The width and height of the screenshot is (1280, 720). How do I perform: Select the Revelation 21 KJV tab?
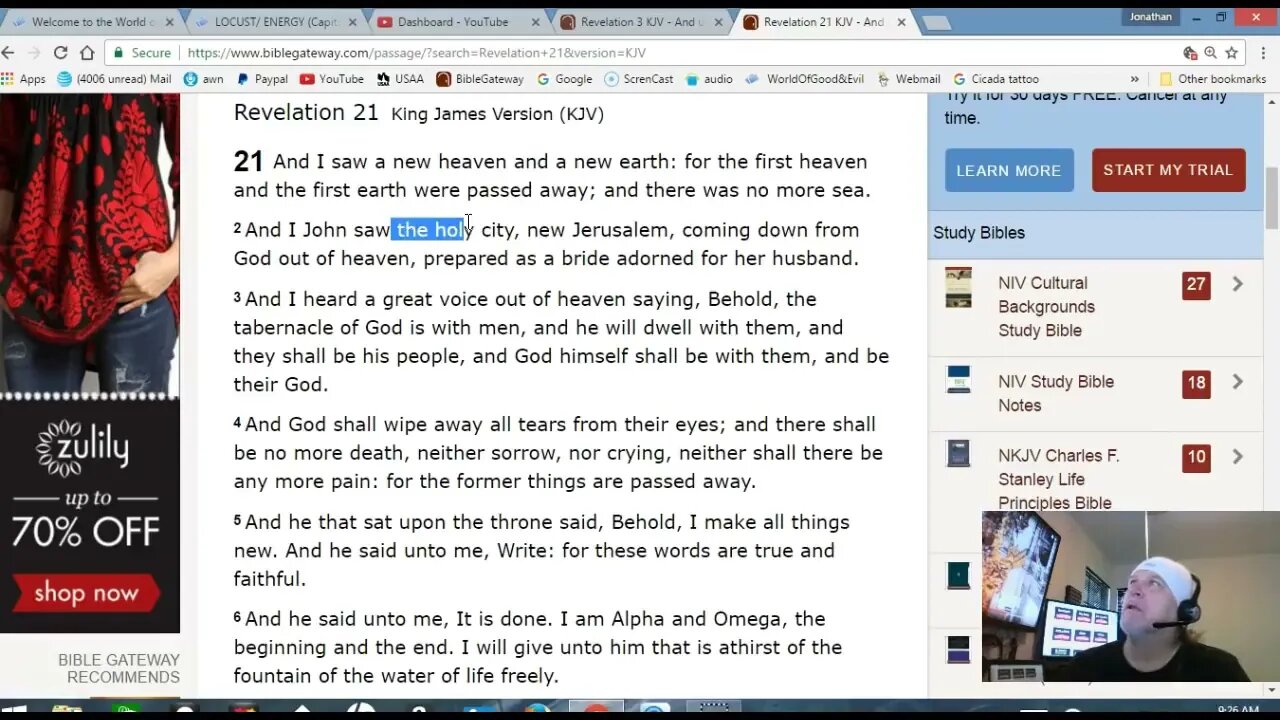point(822,21)
